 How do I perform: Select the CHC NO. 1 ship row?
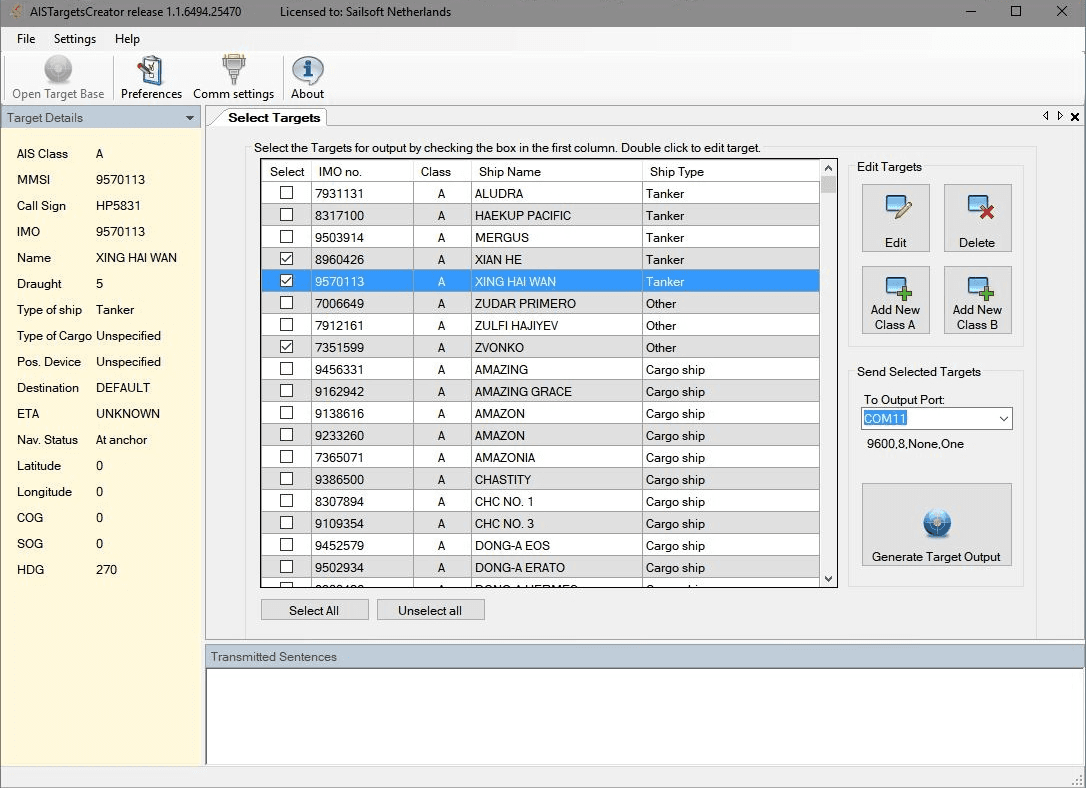[x=540, y=501]
